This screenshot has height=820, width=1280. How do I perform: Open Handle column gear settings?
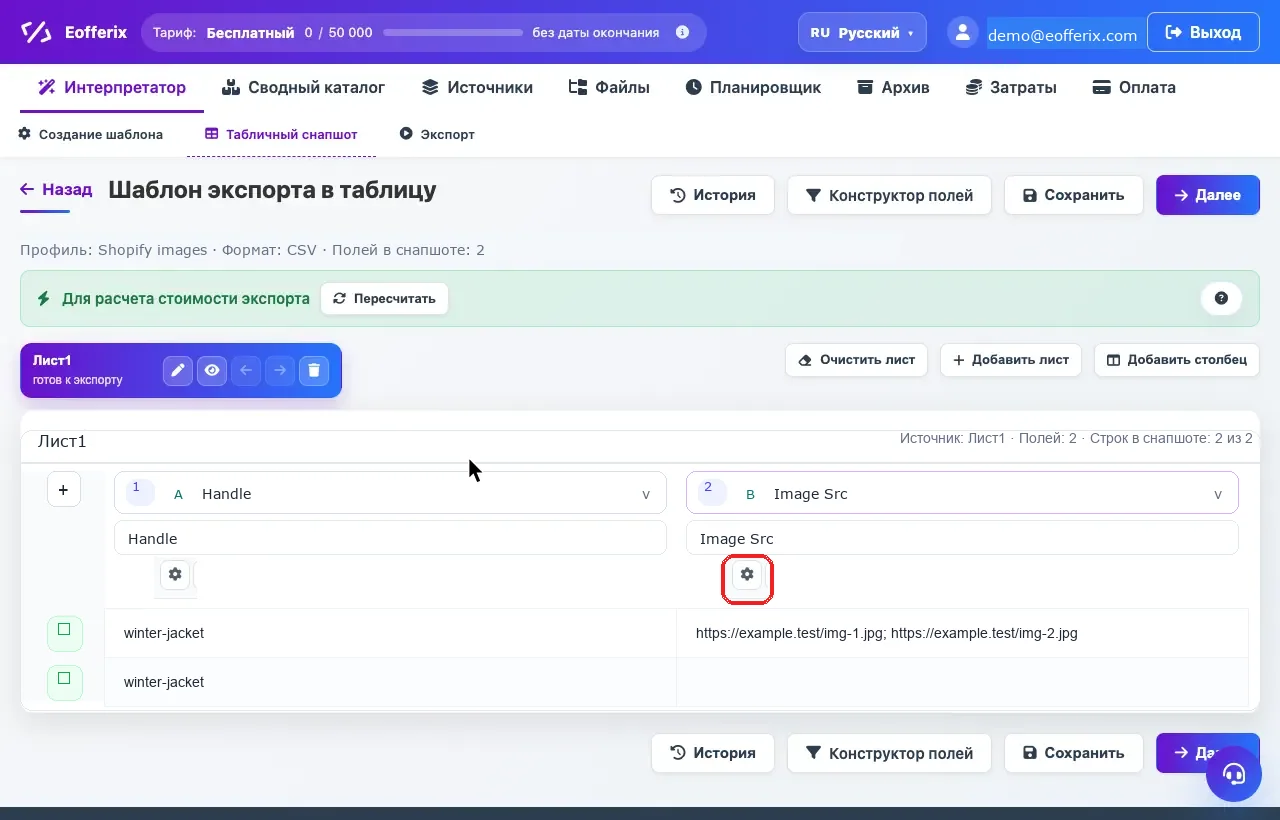click(175, 574)
